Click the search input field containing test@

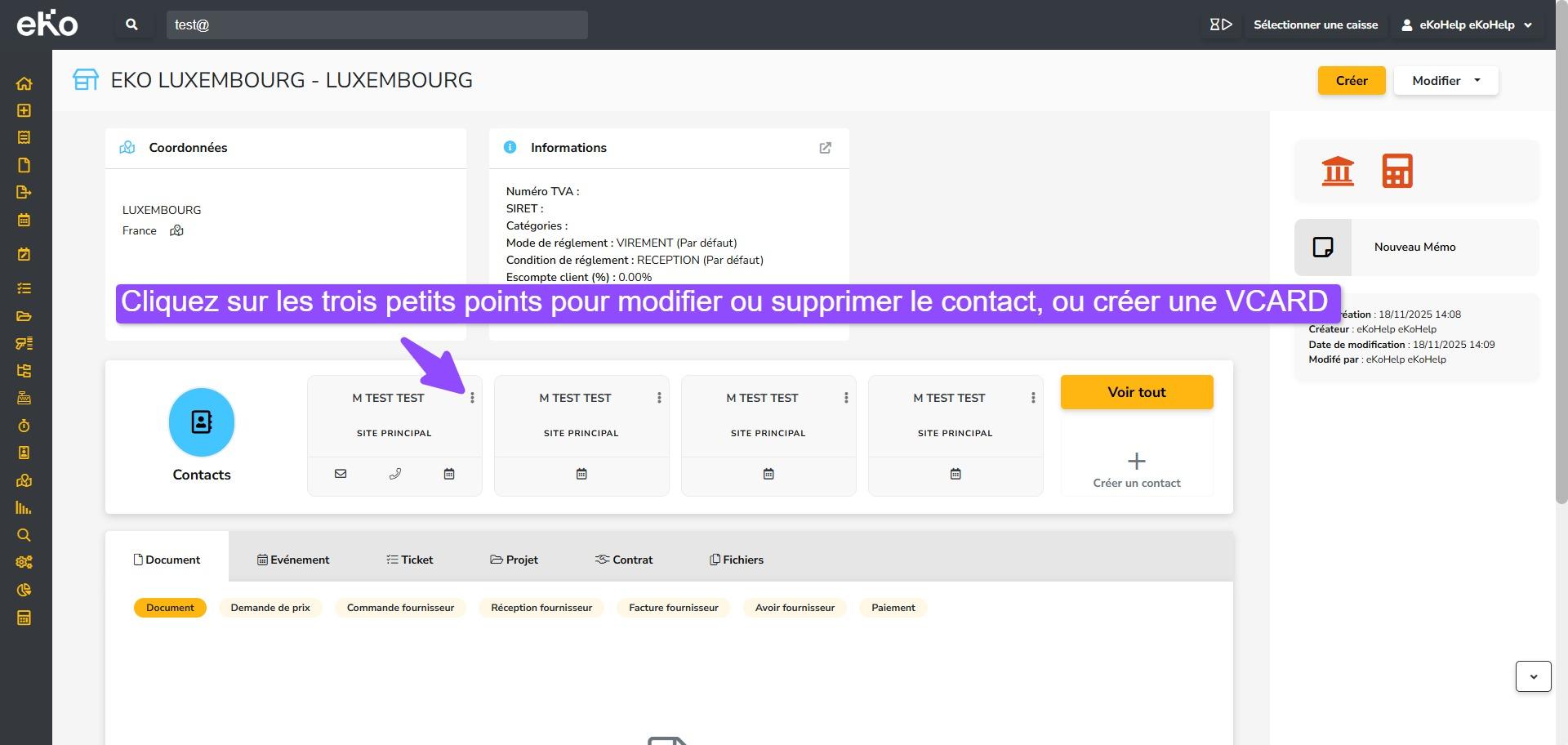[x=376, y=25]
